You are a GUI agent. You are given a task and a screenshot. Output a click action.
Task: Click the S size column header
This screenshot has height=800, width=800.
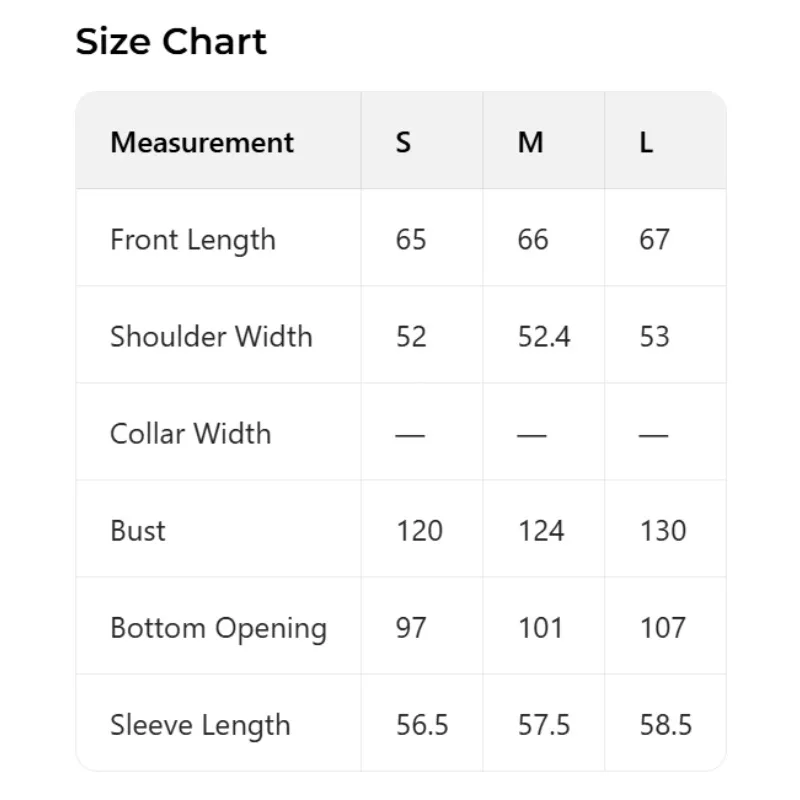click(x=403, y=142)
